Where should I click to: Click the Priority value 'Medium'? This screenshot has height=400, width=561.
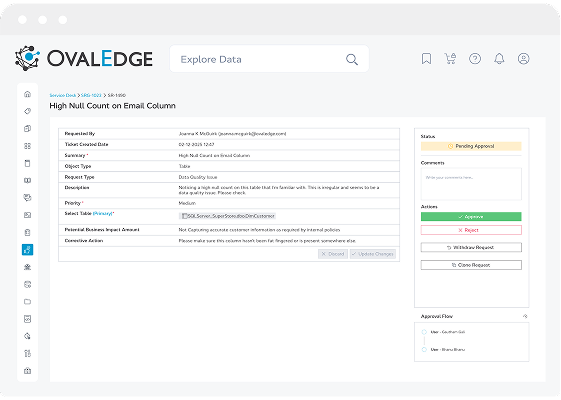pyautogui.click(x=187, y=203)
